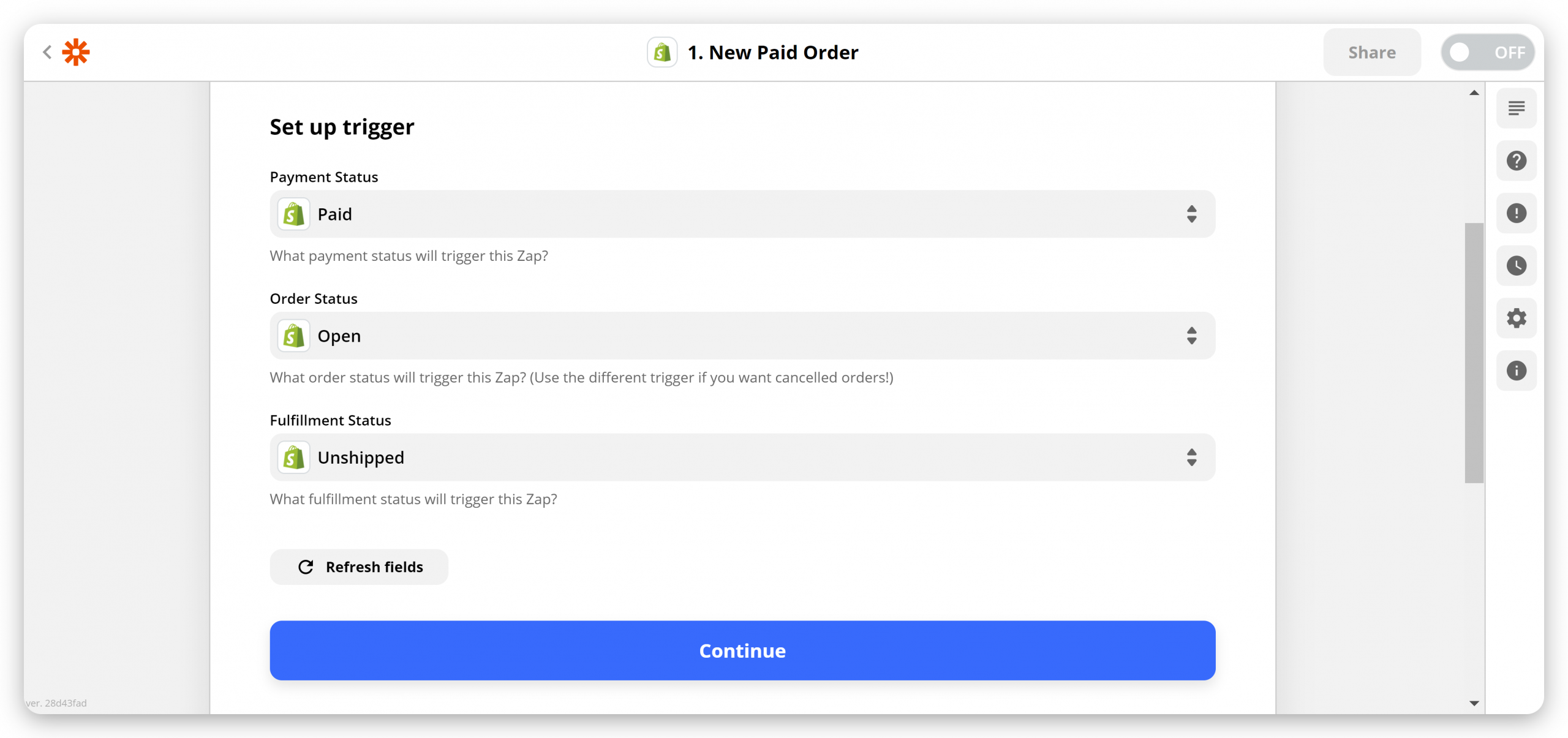The width and height of the screenshot is (1568, 738).
Task: Click the Share button
Action: point(1372,53)
